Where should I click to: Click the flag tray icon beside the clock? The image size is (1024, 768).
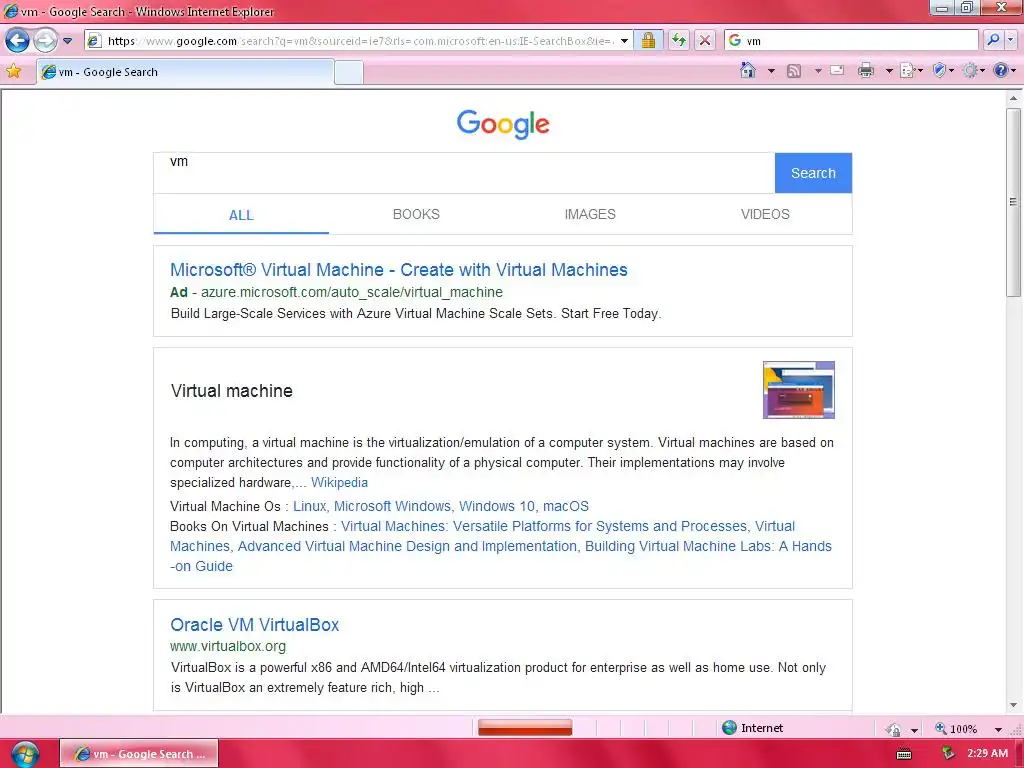coord(948,754)
